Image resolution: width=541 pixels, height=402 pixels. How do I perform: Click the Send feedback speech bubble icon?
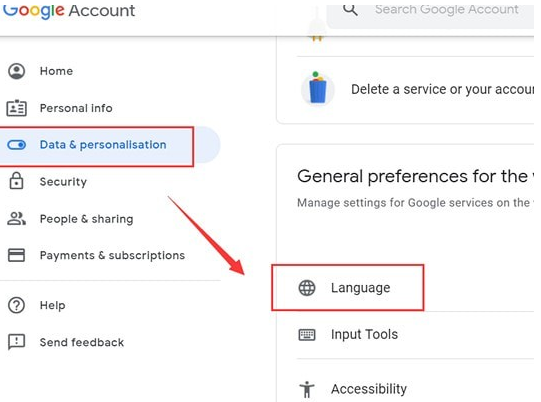tap(17, 342)
